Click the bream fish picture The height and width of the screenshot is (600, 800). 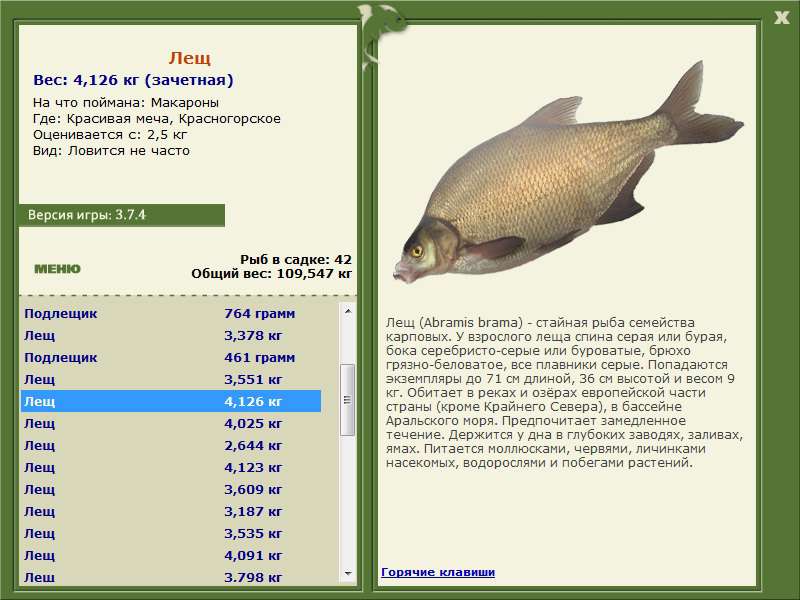point(568,173)
